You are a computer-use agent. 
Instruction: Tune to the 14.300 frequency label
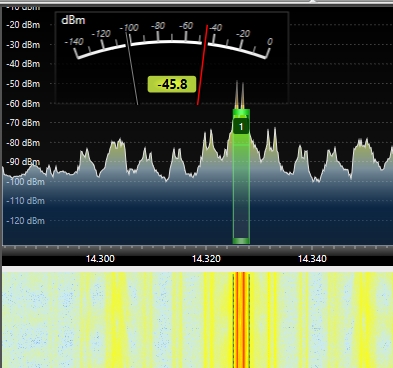[x=100, y=259]
